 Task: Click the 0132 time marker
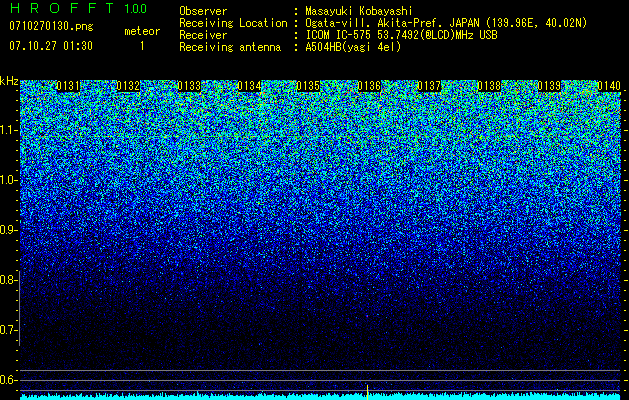click(128, 86)
